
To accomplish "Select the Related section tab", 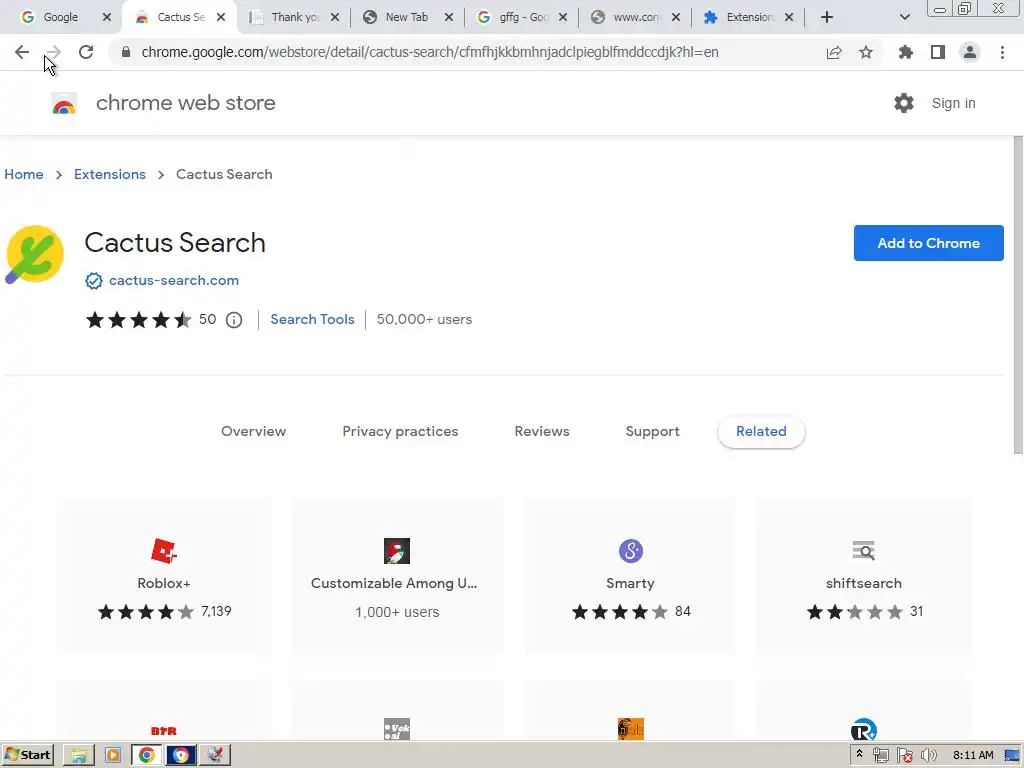I will click(x=761, y=432).
